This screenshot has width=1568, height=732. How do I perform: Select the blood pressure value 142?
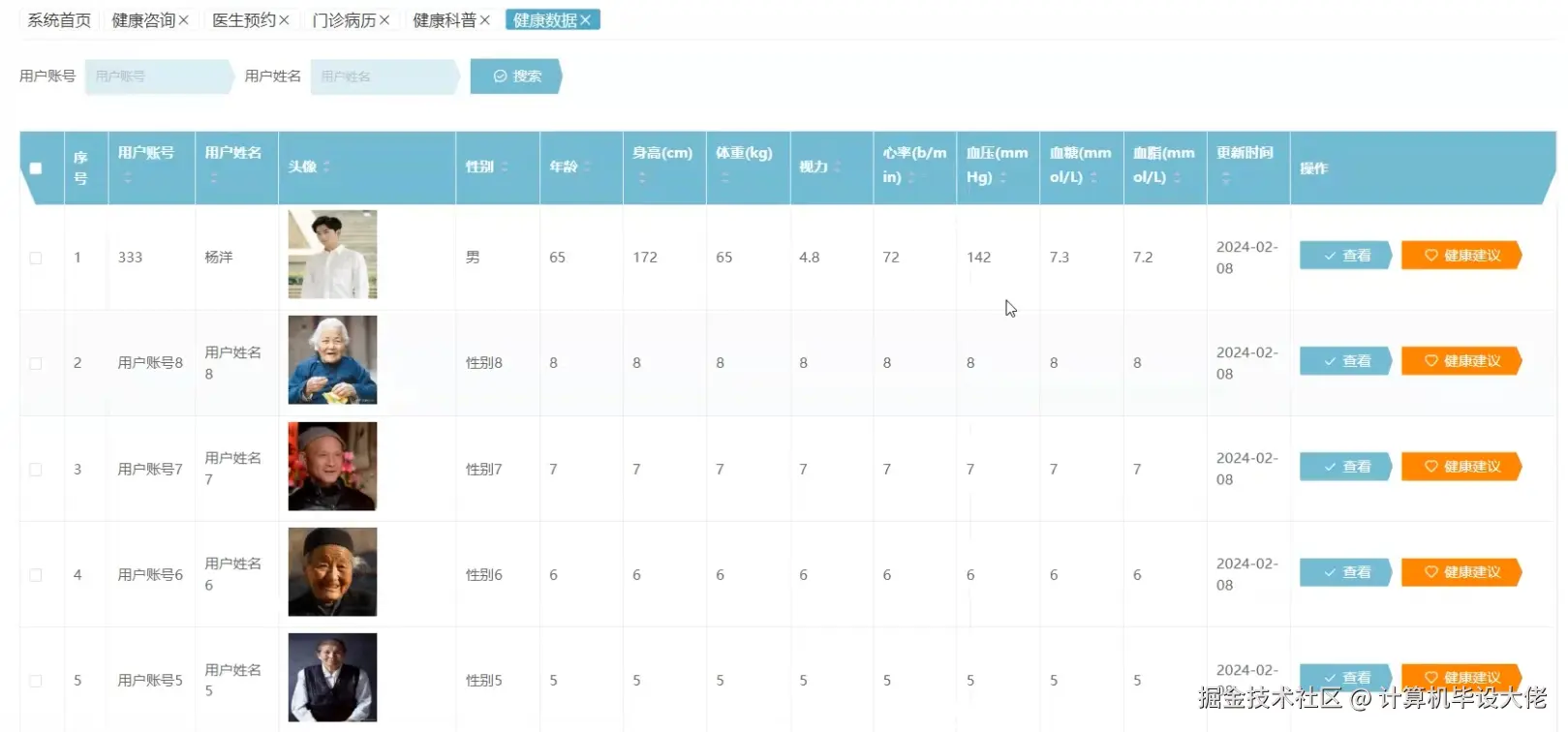pos(978,258)
